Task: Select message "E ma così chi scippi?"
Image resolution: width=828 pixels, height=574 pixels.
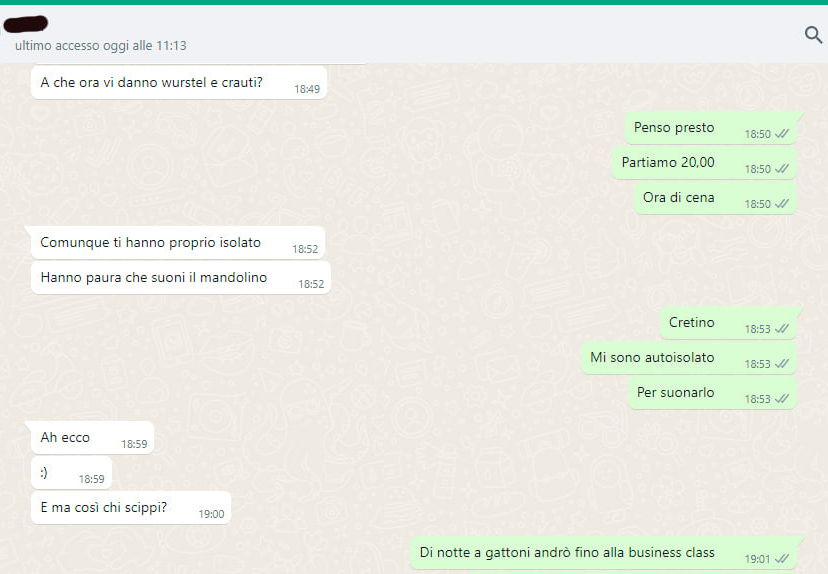Action: click(131, 507)
